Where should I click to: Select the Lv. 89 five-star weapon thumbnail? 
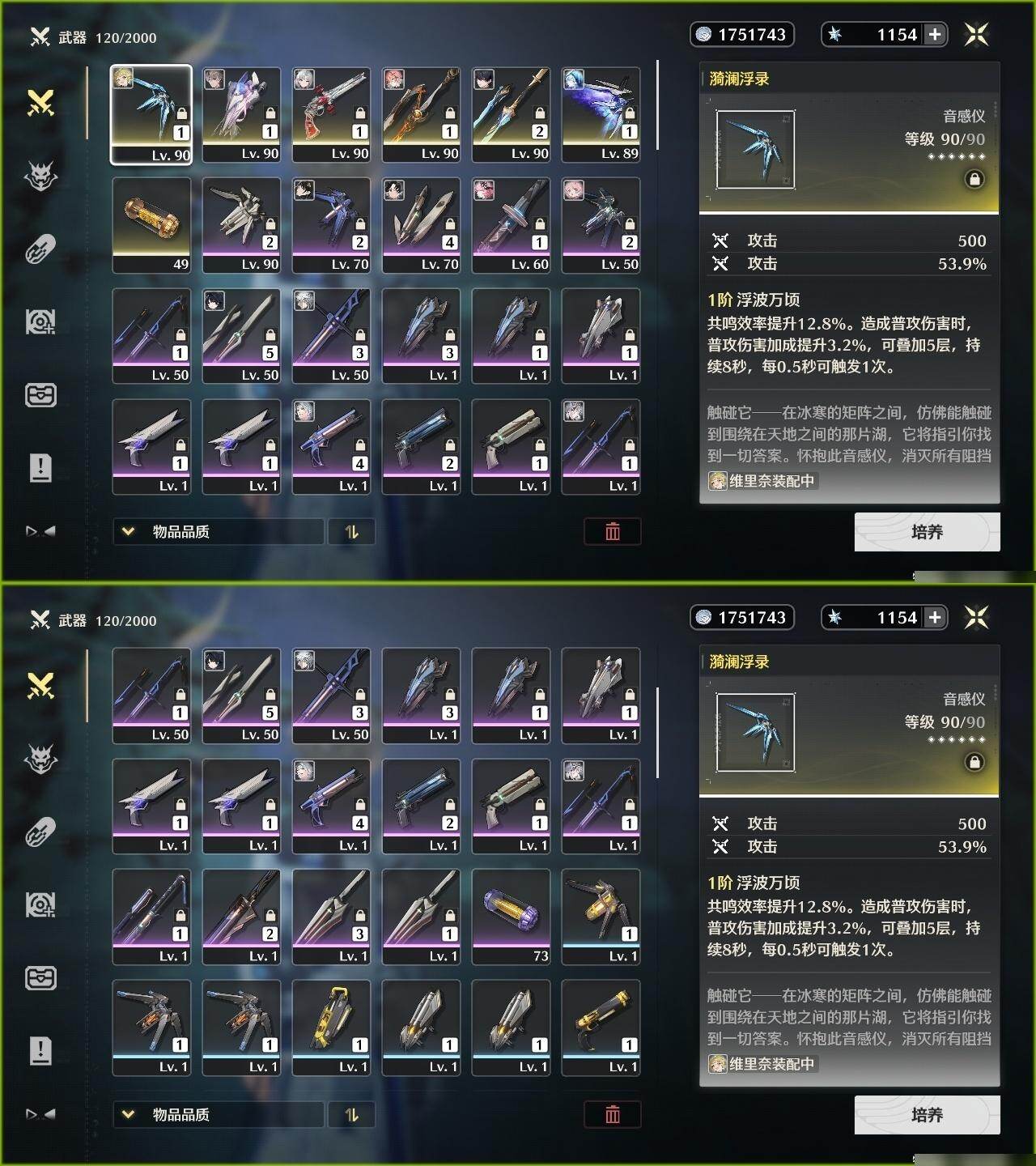point(601,115)
